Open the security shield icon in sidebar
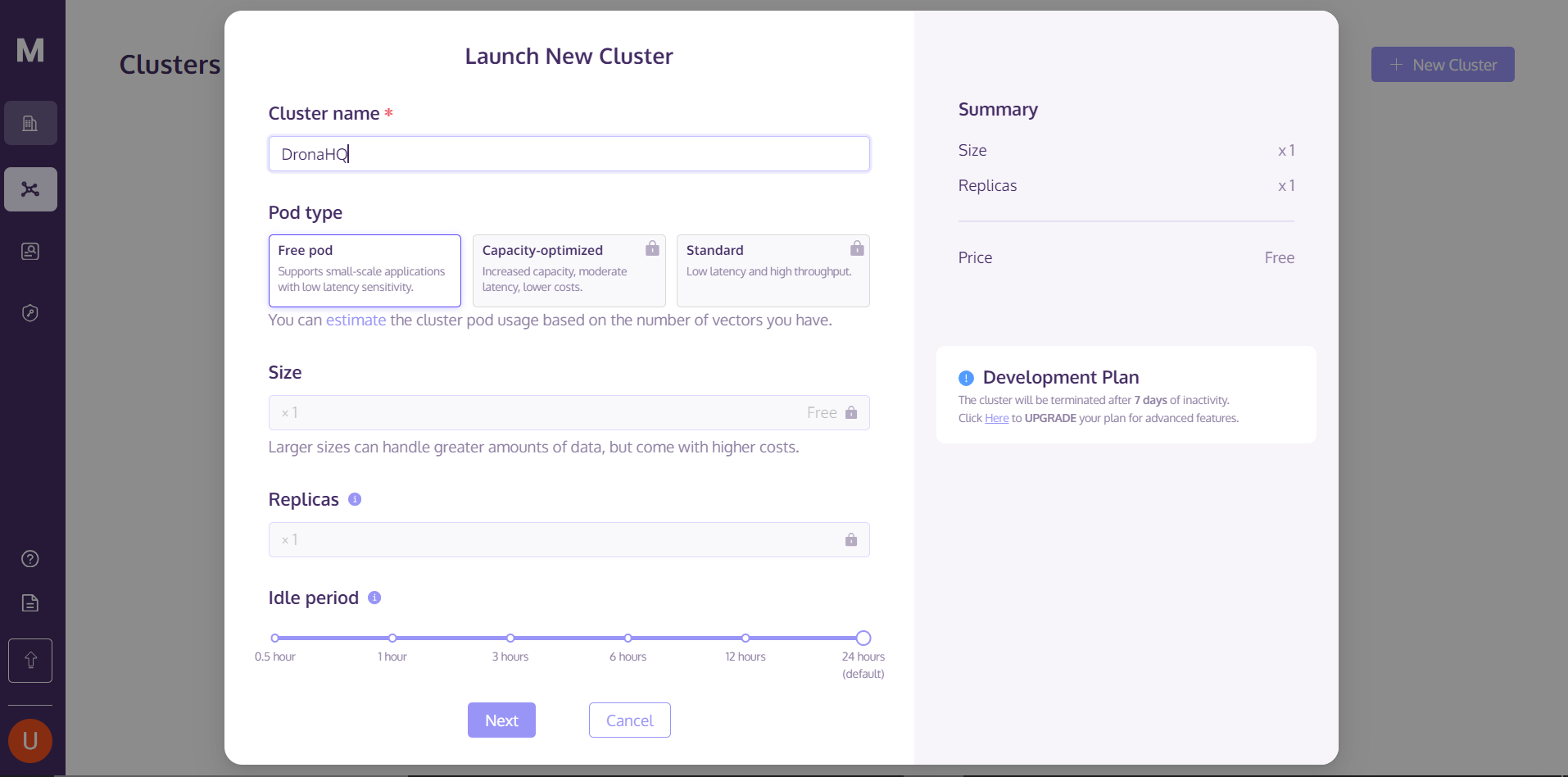 coord(30,313)
